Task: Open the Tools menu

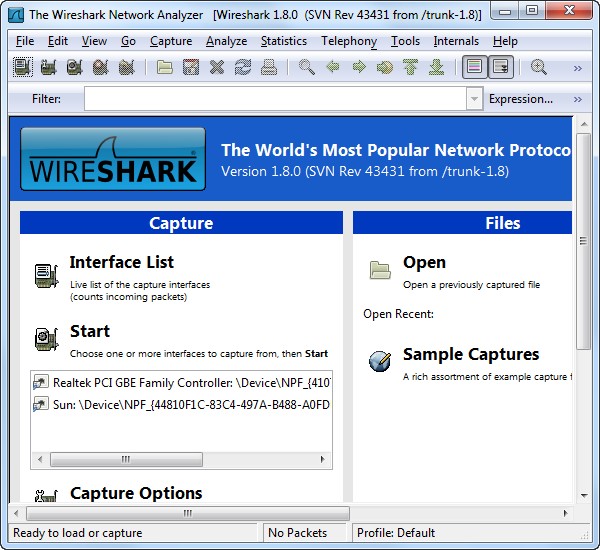Action: point(405,41)
